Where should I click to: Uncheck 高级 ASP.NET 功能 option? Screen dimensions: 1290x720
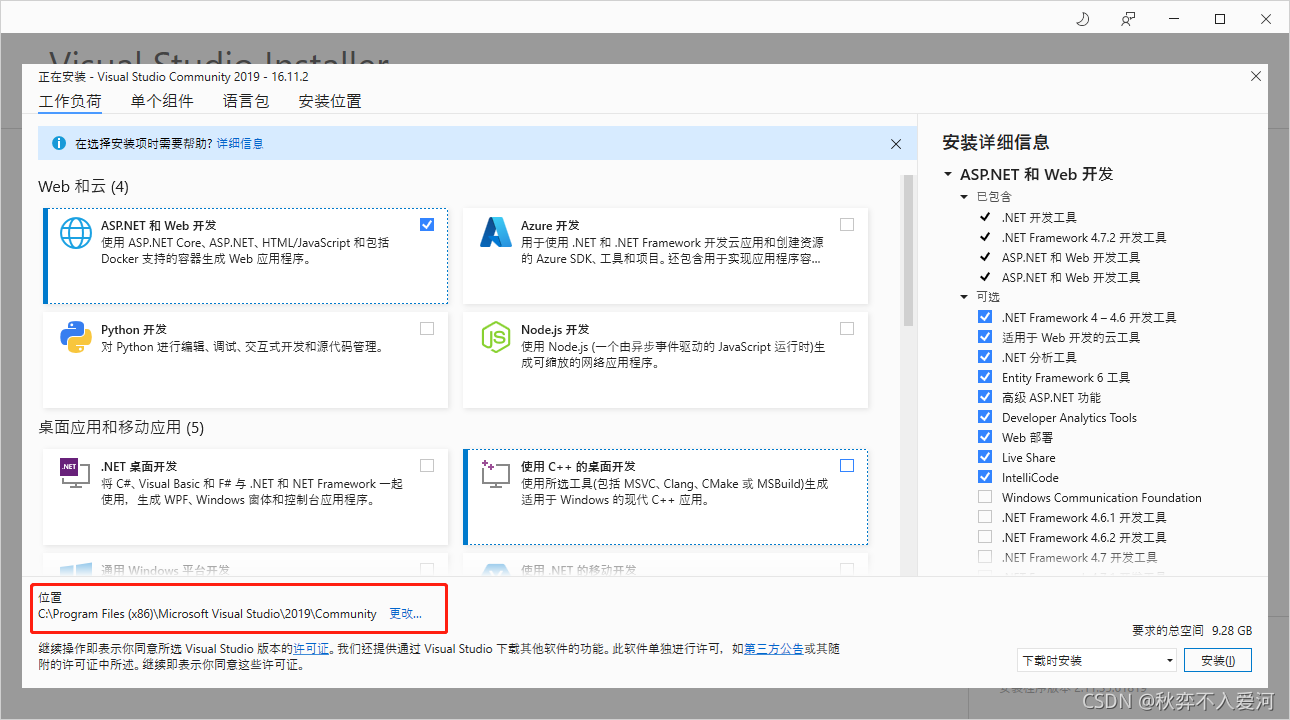coord(985,397)
